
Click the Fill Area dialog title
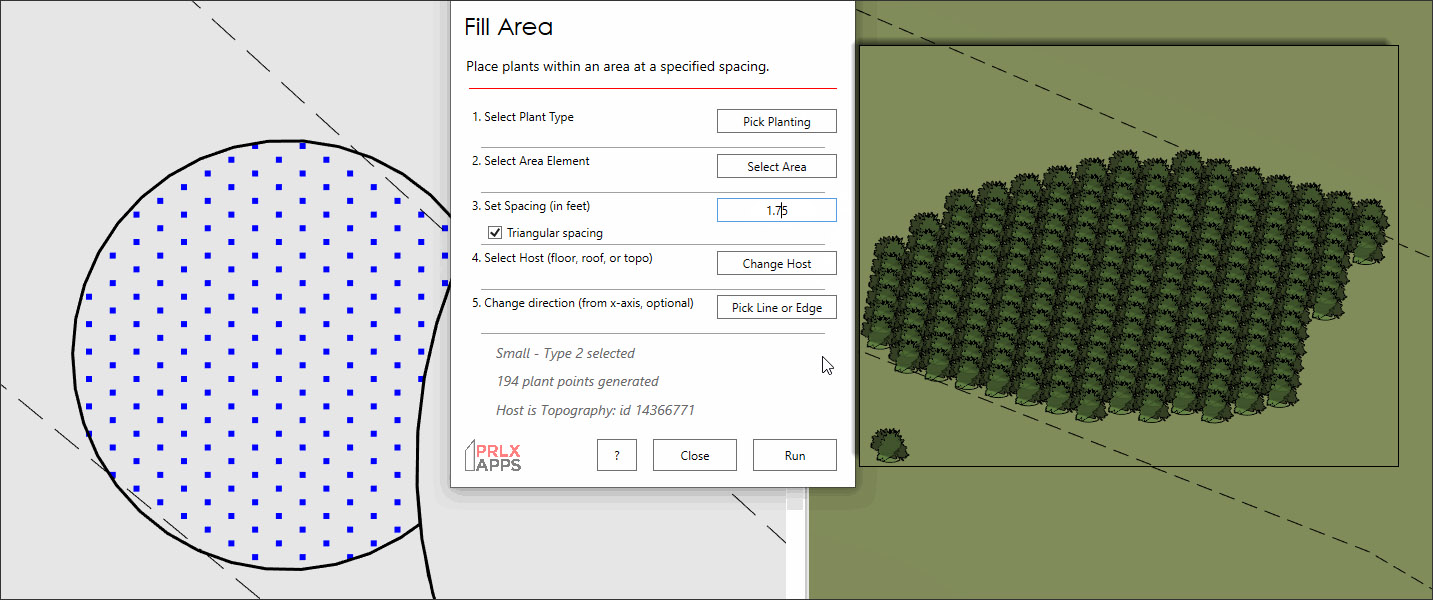click(508, 27)
